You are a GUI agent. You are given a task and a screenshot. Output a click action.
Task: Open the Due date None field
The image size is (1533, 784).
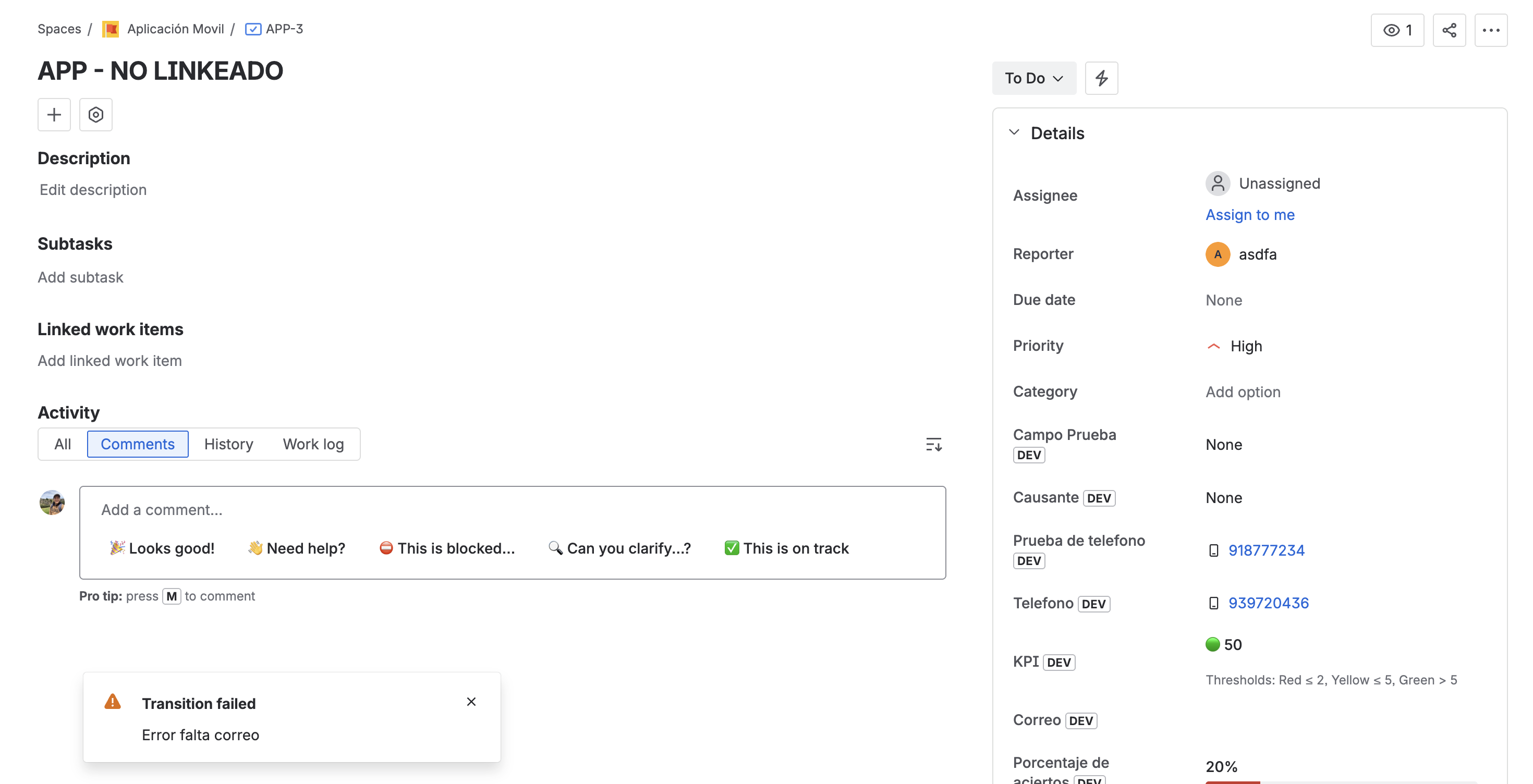(x=1224, y=300)
